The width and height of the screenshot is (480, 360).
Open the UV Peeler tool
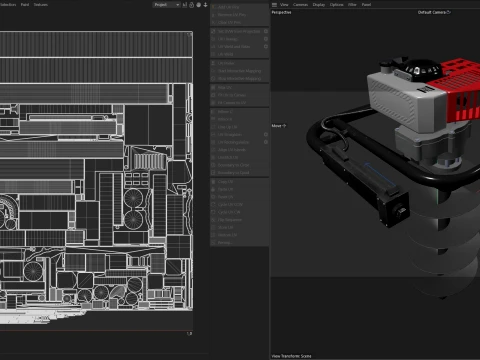[239, 63]
